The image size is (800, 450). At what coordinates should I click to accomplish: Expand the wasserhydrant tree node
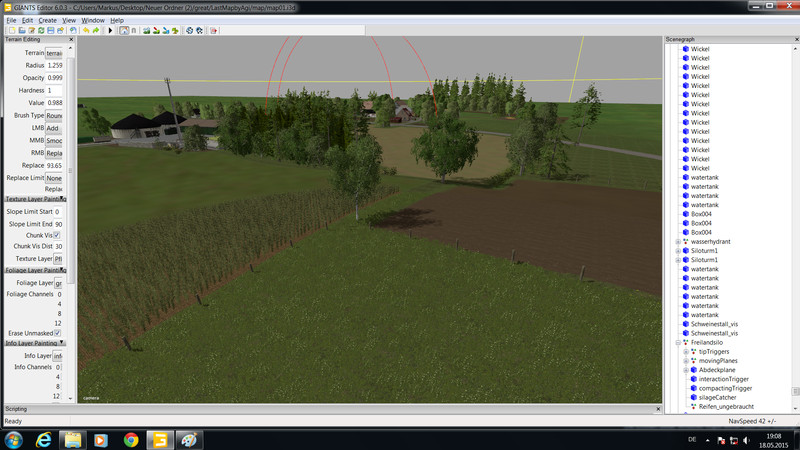677,241
